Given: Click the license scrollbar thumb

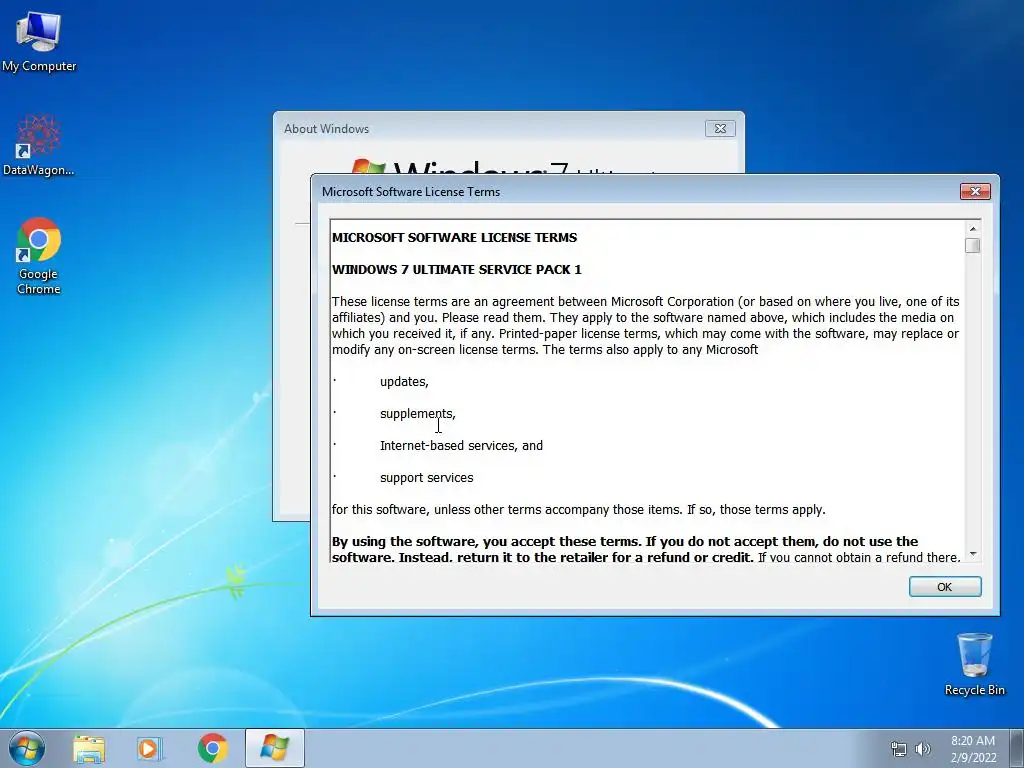Looking at the screenshot, I should click(972, 246).
